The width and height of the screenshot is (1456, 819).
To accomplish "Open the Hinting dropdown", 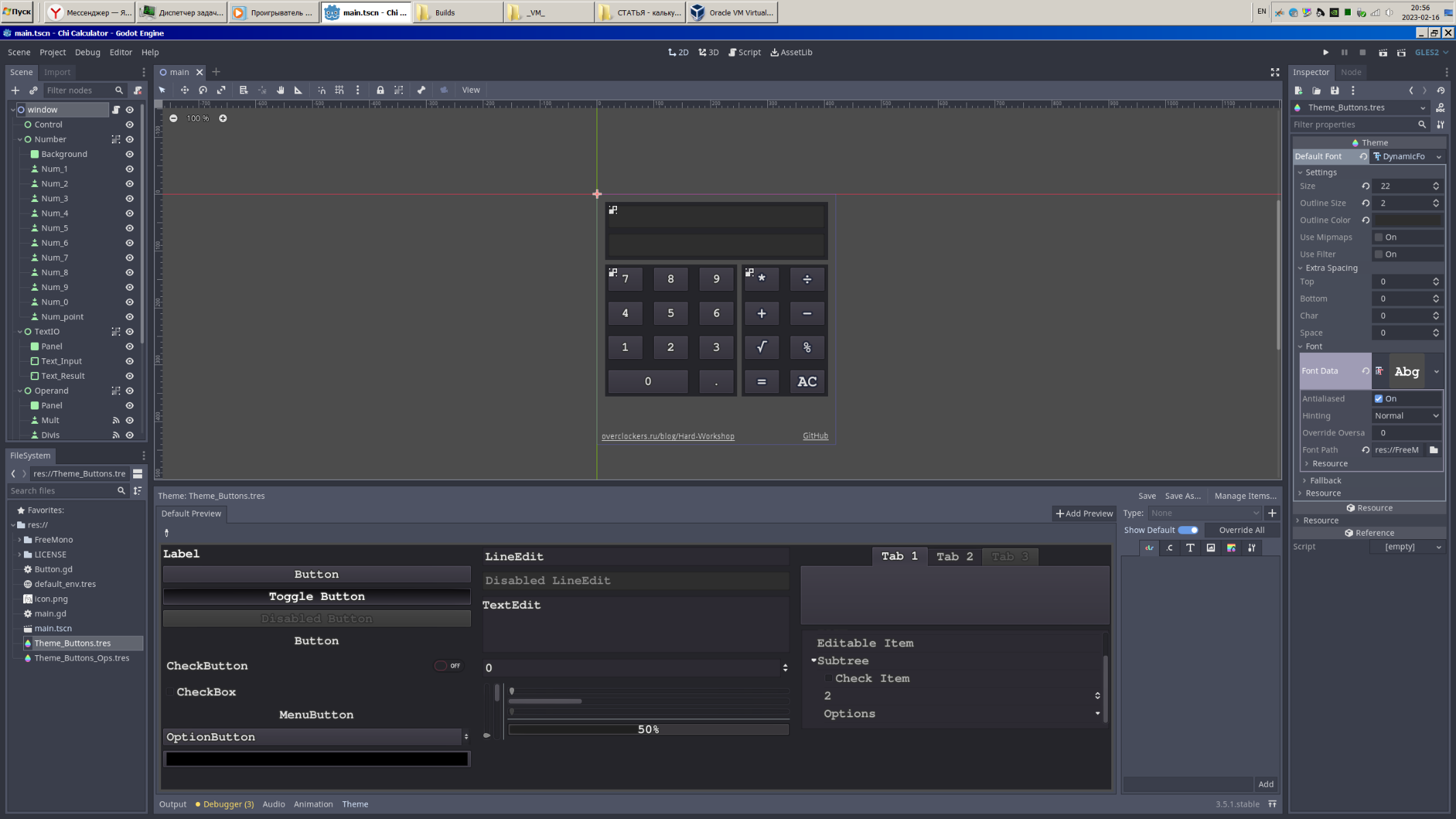I will point(1407,416).
